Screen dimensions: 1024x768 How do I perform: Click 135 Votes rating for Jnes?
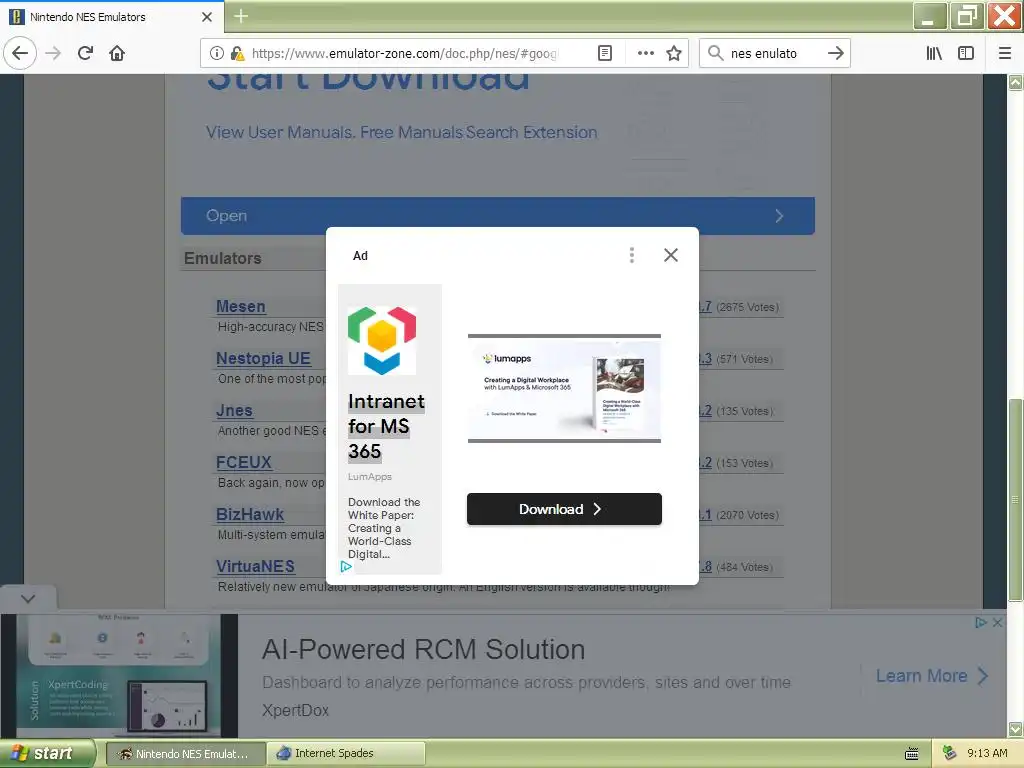click(744, 411)
